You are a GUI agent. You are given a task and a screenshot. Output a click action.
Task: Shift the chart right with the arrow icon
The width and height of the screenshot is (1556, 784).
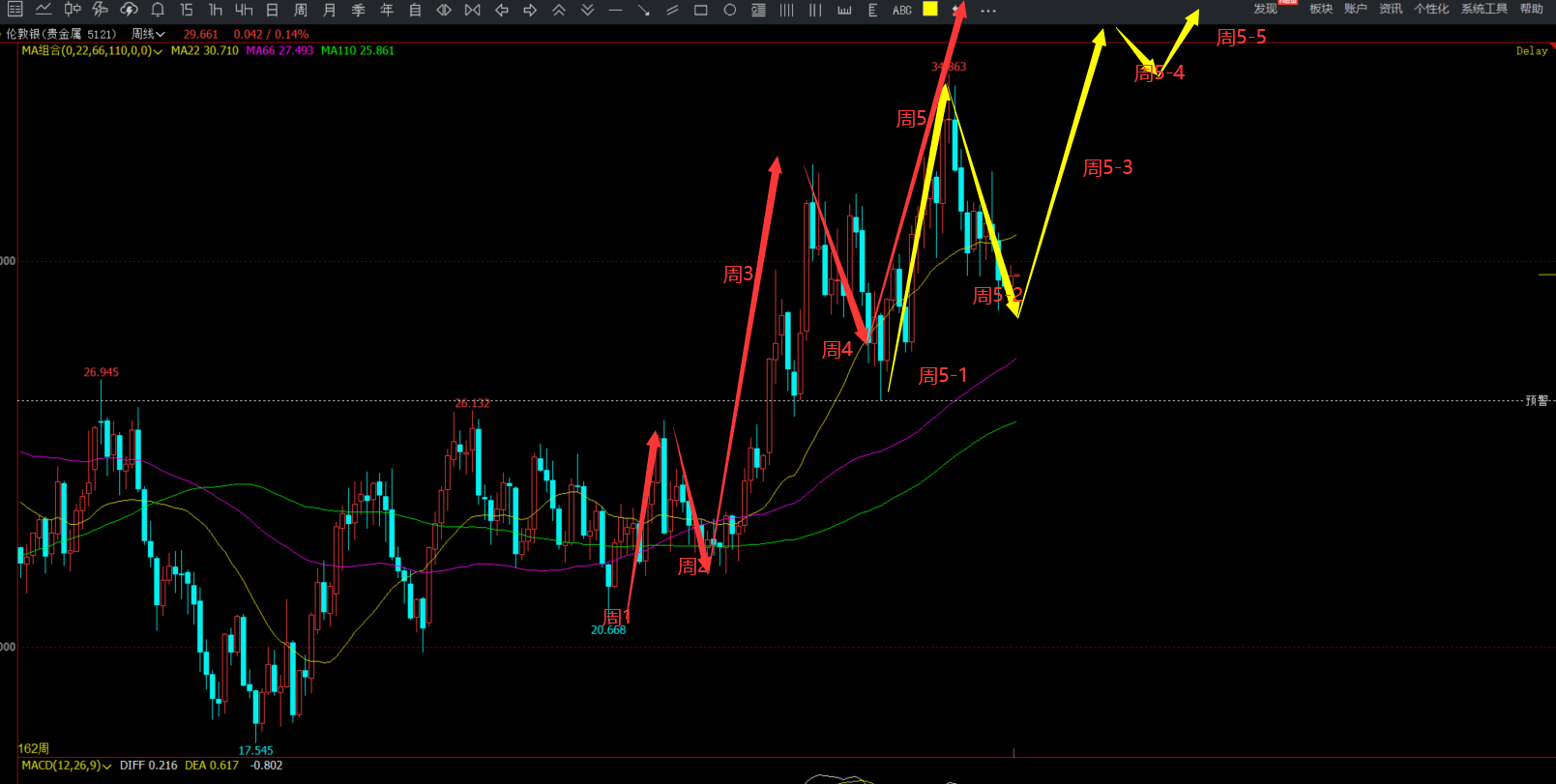(x=530, y=10)
